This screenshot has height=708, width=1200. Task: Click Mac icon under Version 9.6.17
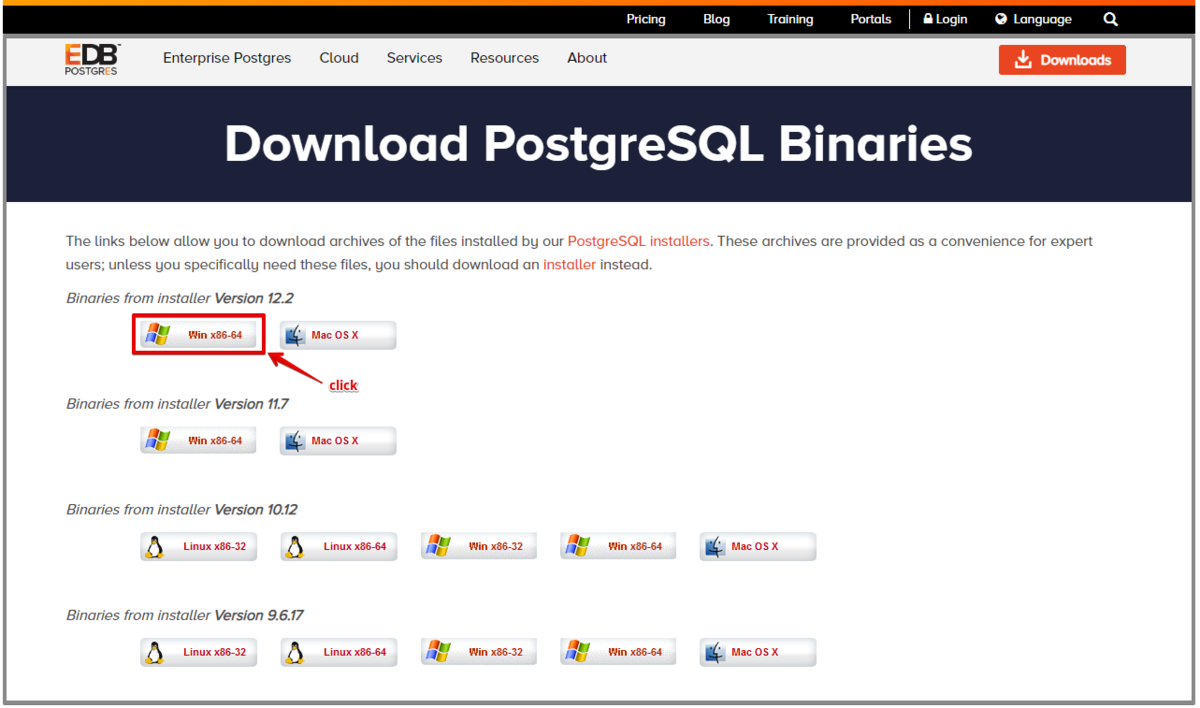(715, 652)
